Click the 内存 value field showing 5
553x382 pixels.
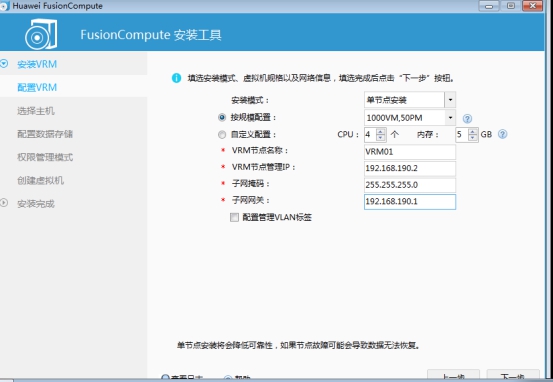tap(462, 134)
